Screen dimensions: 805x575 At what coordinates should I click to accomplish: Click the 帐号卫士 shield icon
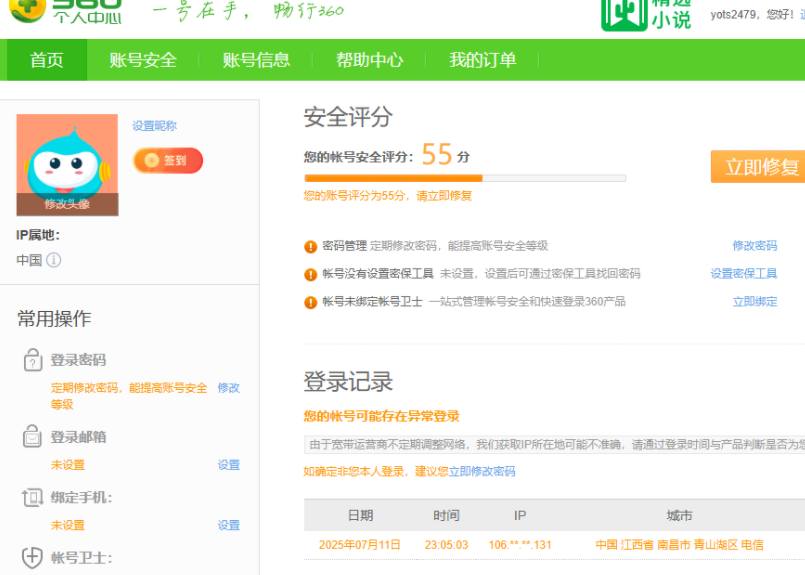coord(32,558)
